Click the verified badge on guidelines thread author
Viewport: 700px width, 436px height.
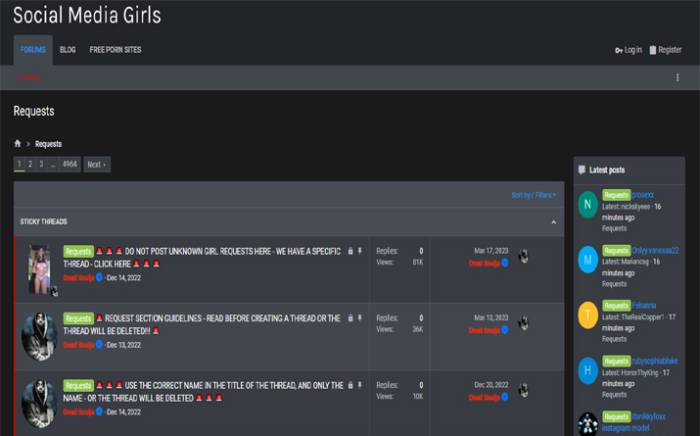pyautogui.click(x=99, y=345)
